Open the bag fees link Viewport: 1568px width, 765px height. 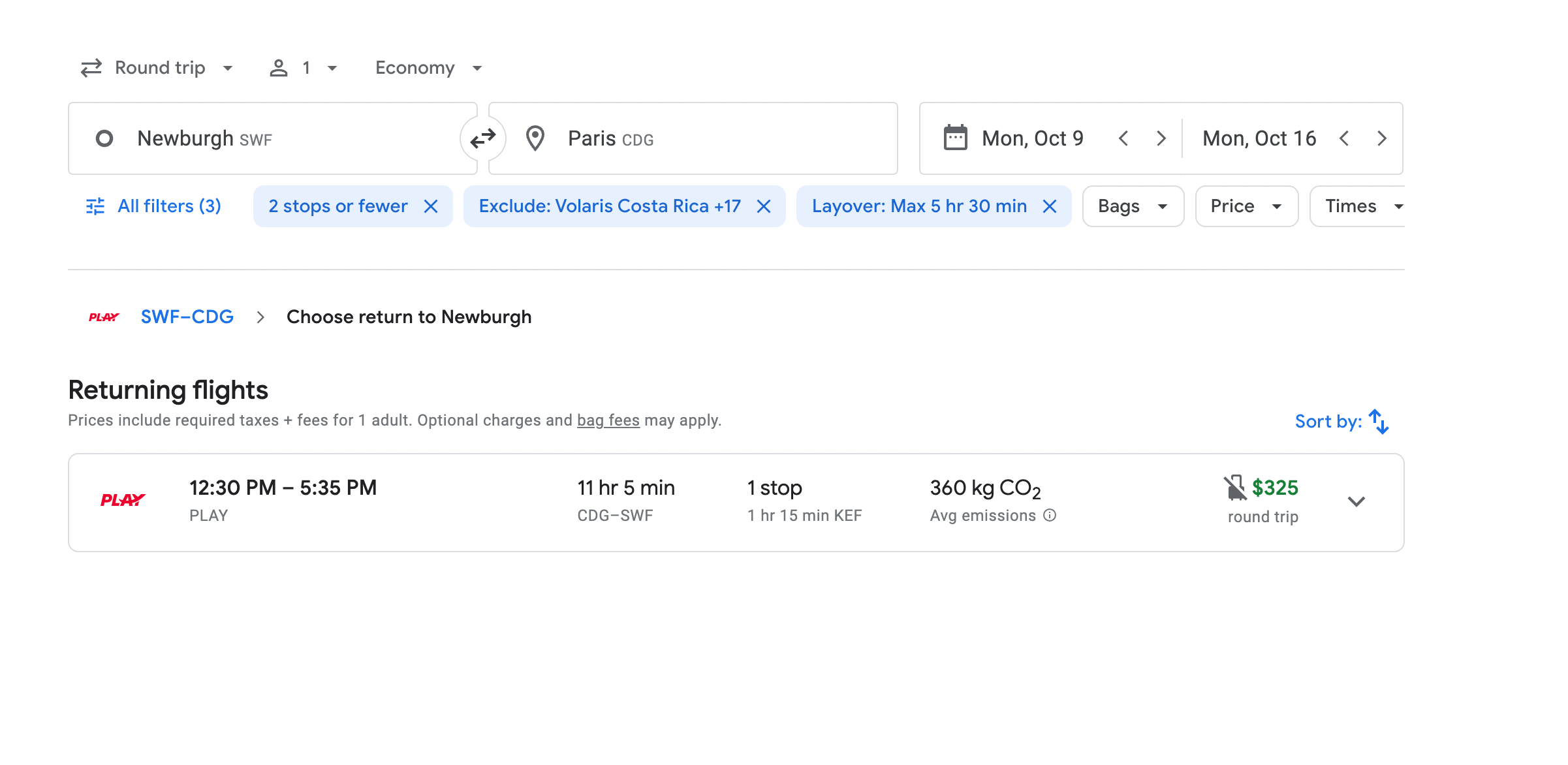tap(608, 420)
